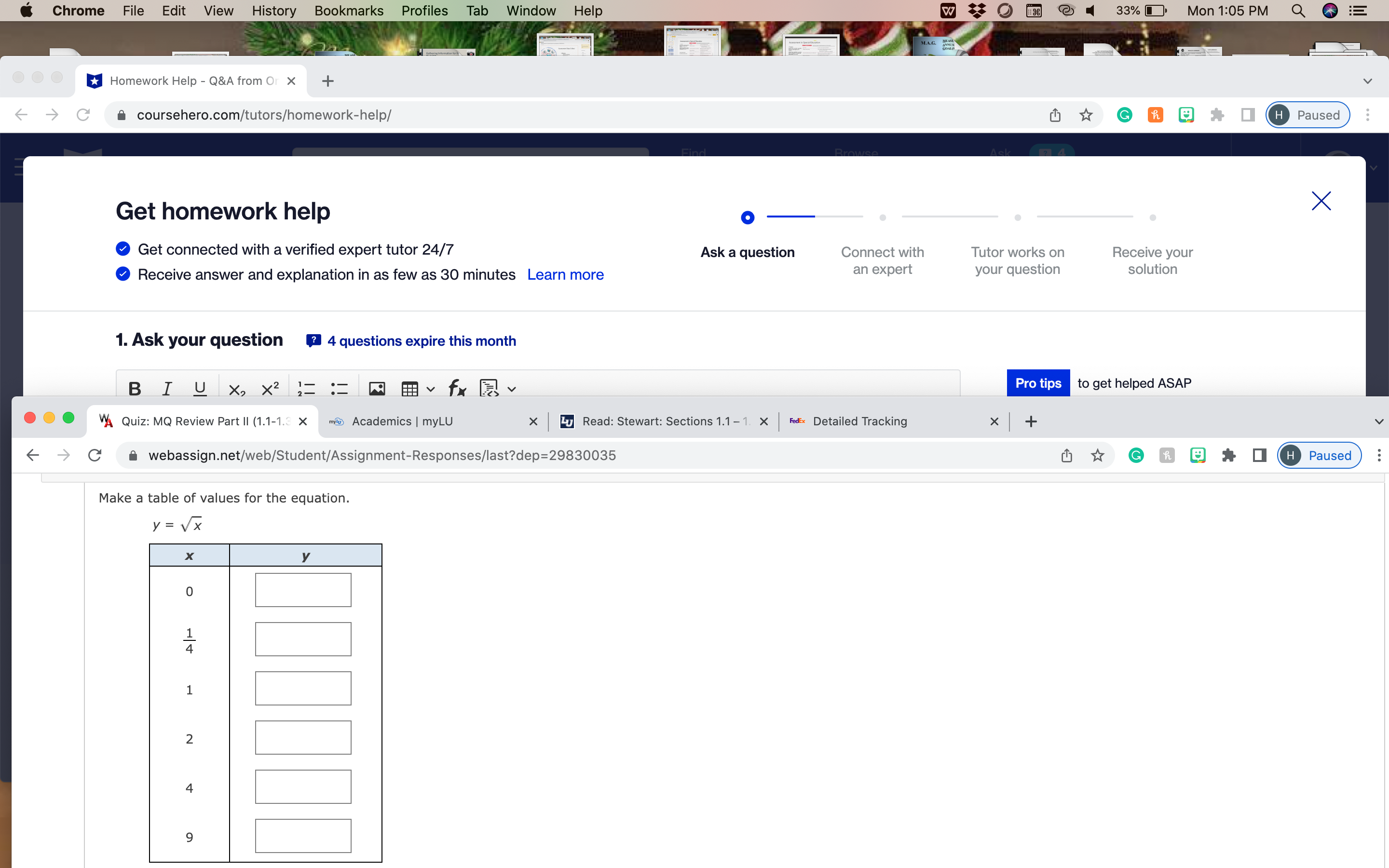
Task: Click the Learn more link
Action: (x=565, y=274)
